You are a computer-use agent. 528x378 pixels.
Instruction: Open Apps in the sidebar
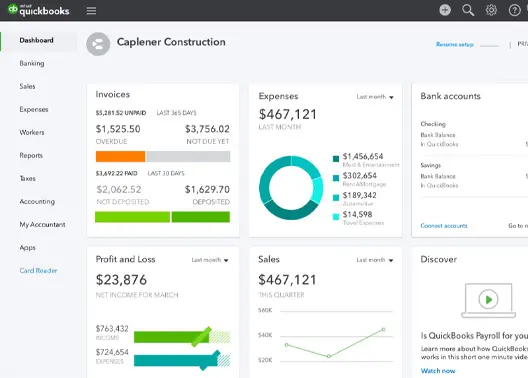tap(27, 247)
